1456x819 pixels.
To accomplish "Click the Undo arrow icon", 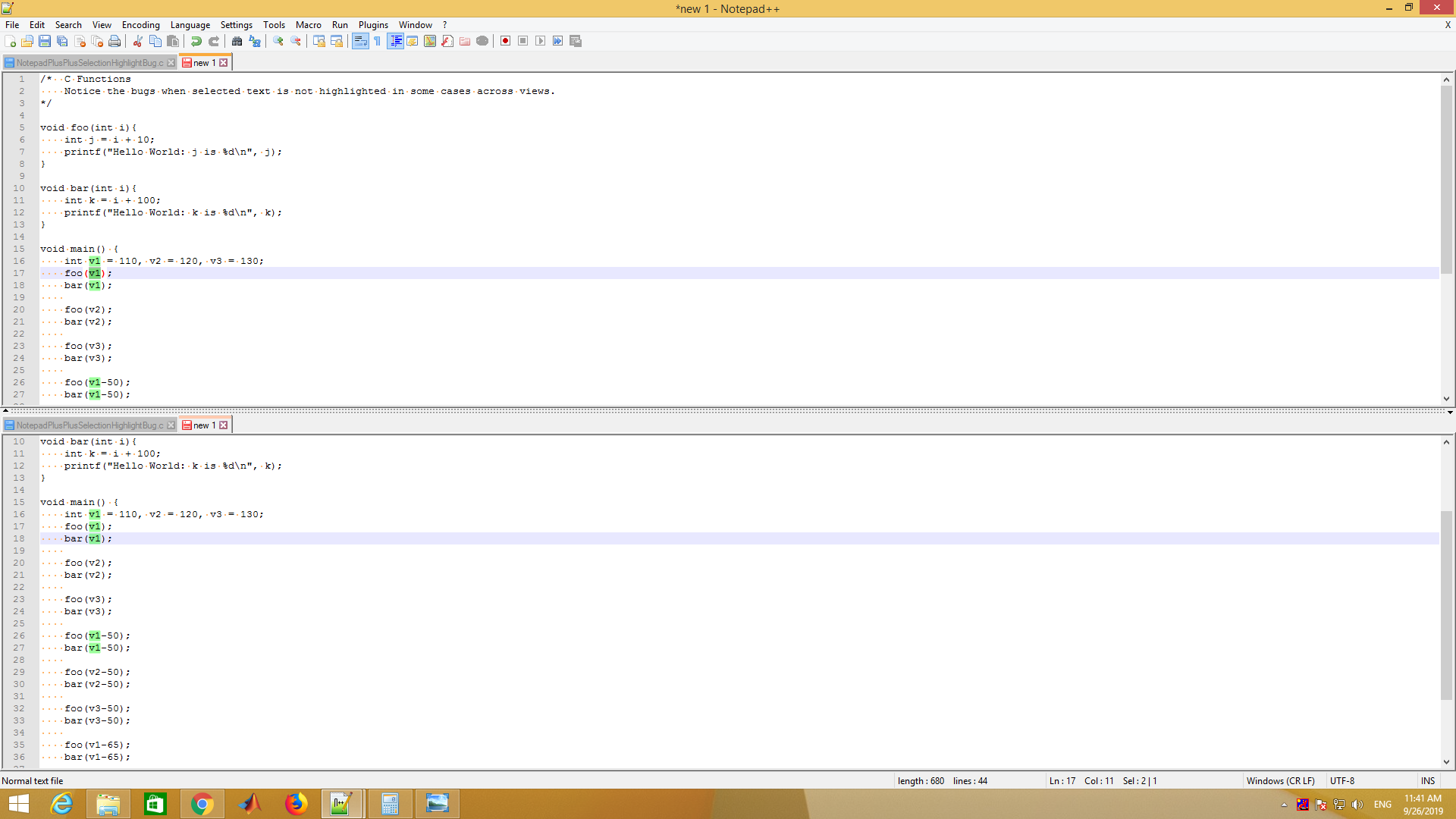I will point(196,41).
